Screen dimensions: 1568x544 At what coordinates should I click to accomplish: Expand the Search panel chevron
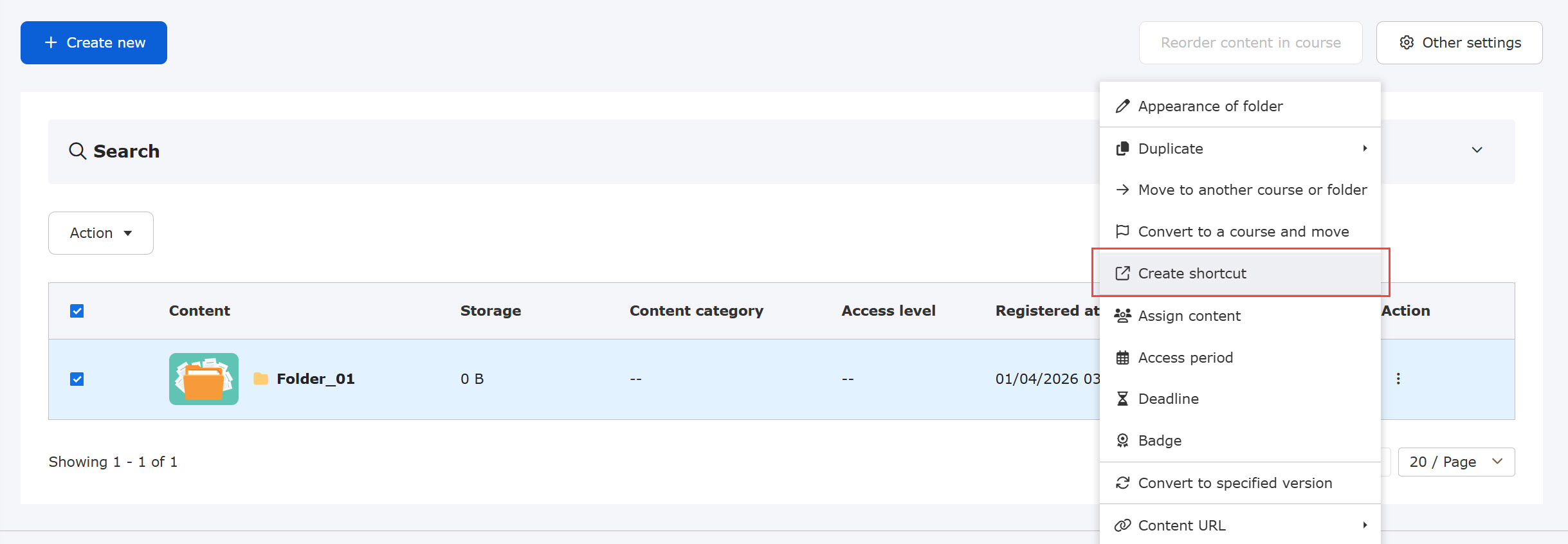(1477, 150)
